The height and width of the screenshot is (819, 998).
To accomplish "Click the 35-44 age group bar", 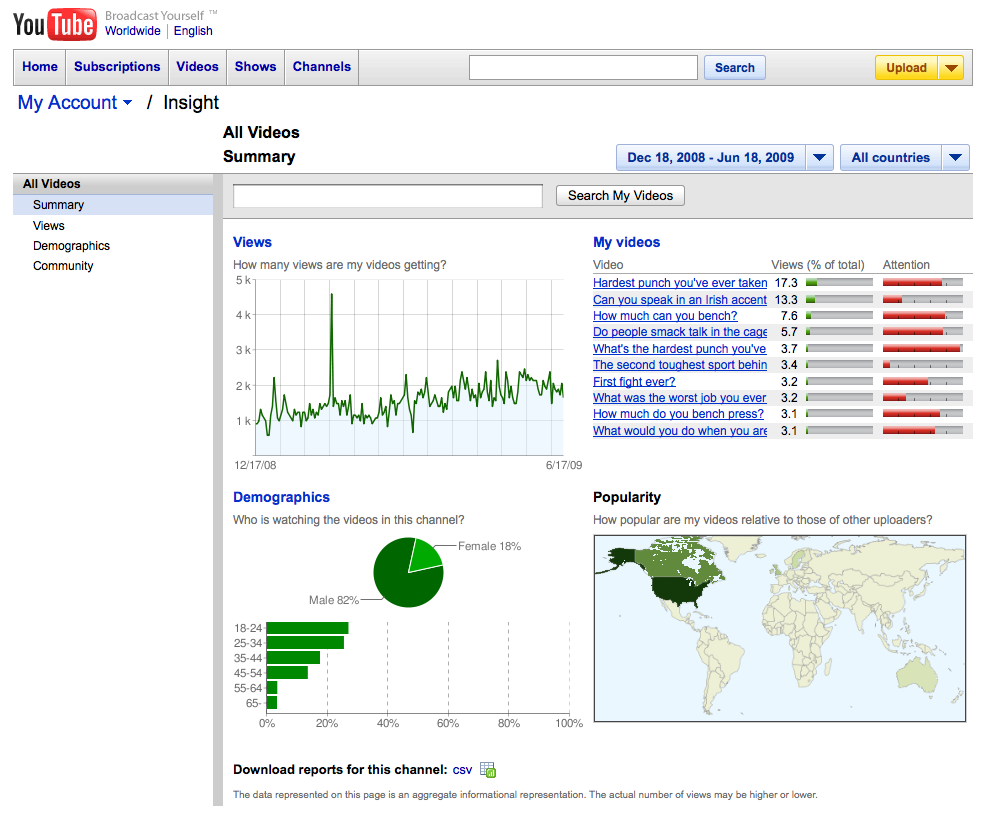I will click(x=293, y=658).
